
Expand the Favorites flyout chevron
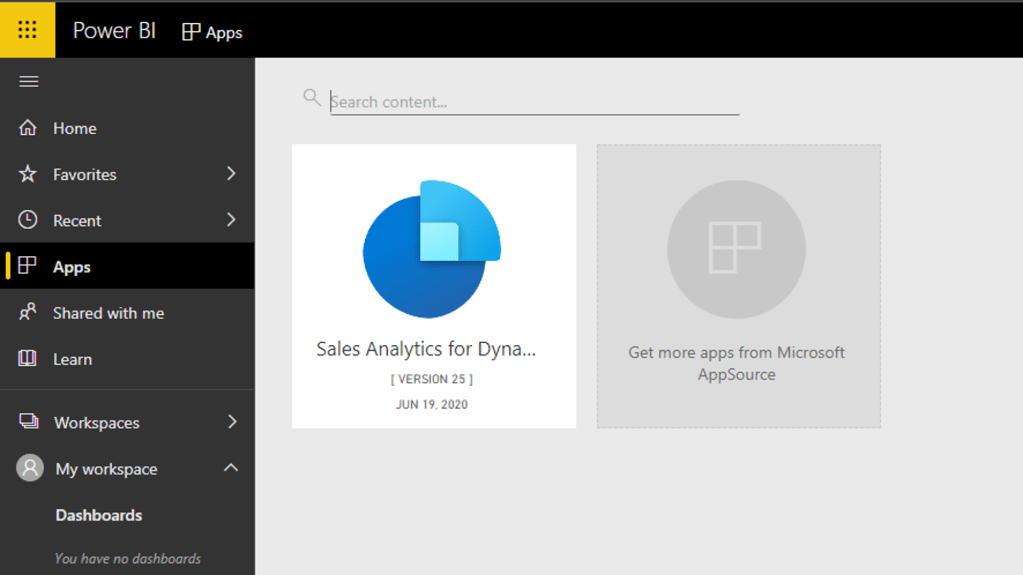point(231,174)
